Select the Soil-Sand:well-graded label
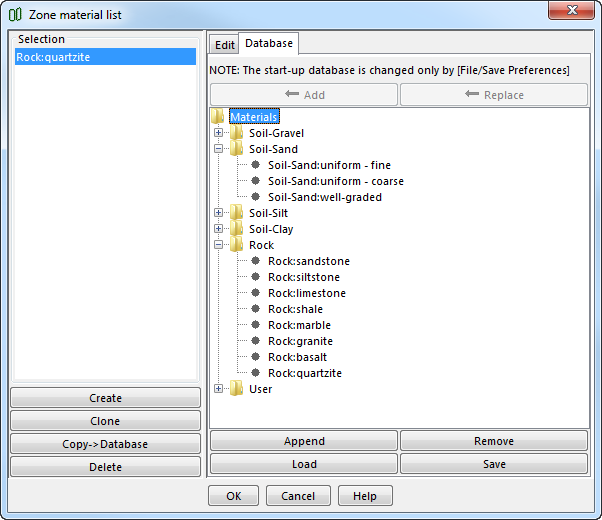This screenshot has width=602, height=520. pos(325,197)
